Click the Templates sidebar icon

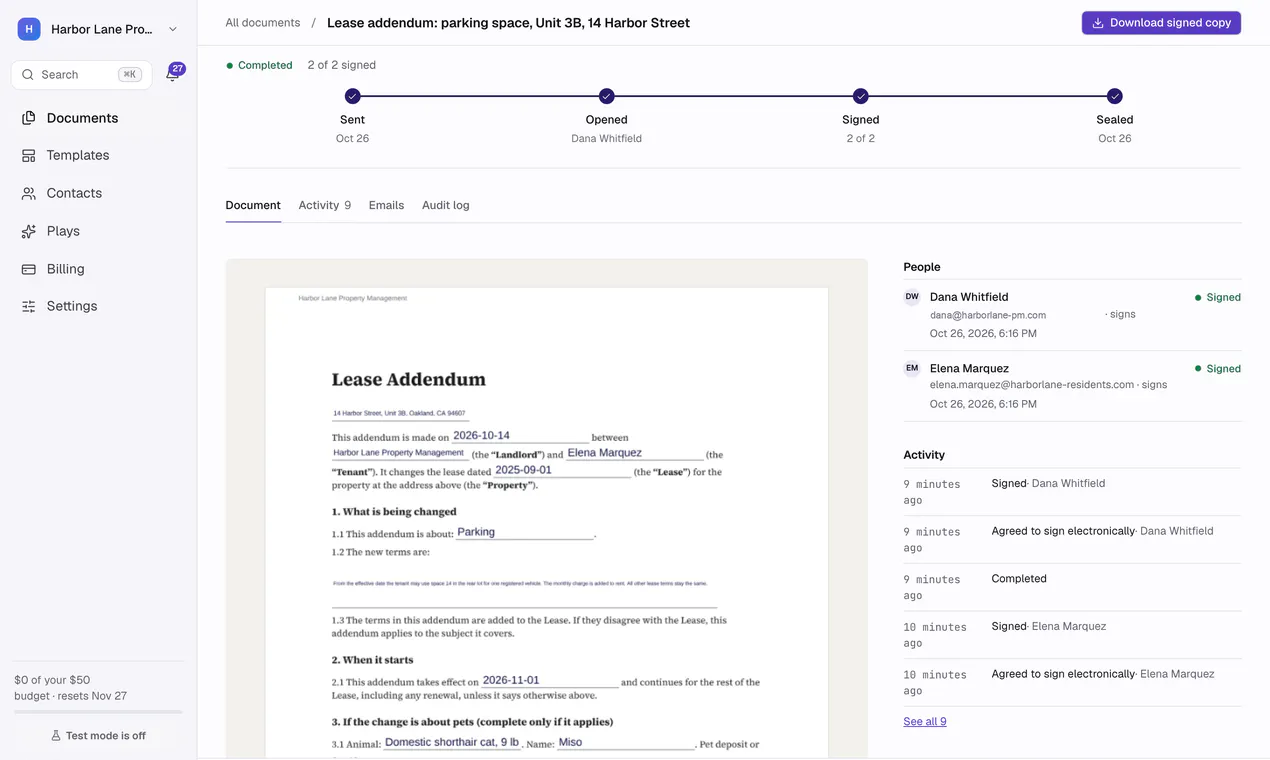[x=29, y=156]
